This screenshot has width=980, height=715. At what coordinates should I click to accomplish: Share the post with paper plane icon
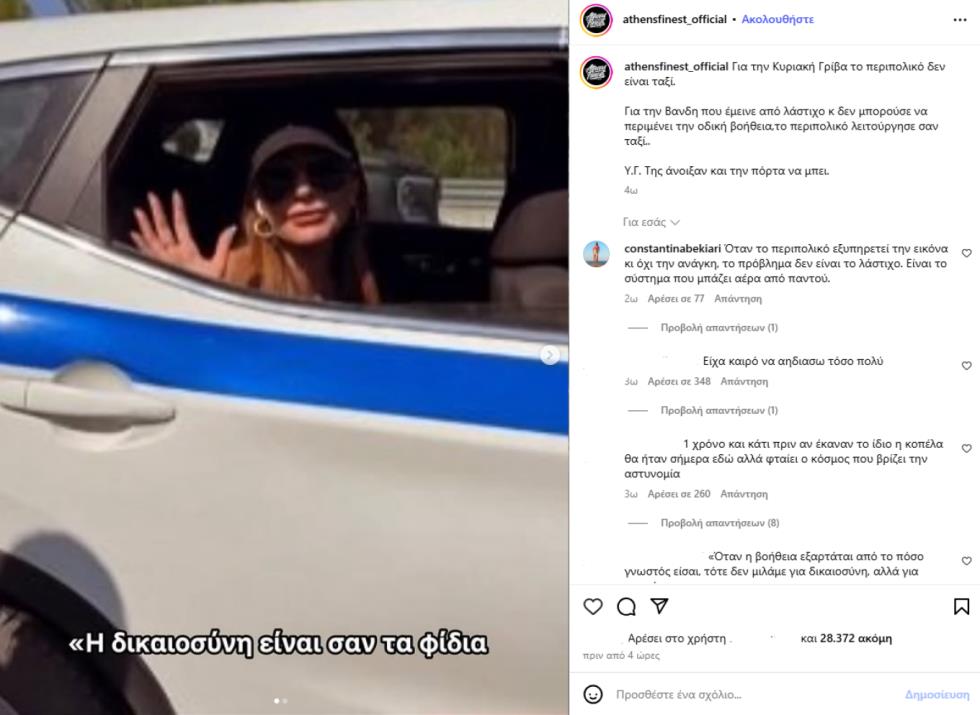(x=659, y=606)
